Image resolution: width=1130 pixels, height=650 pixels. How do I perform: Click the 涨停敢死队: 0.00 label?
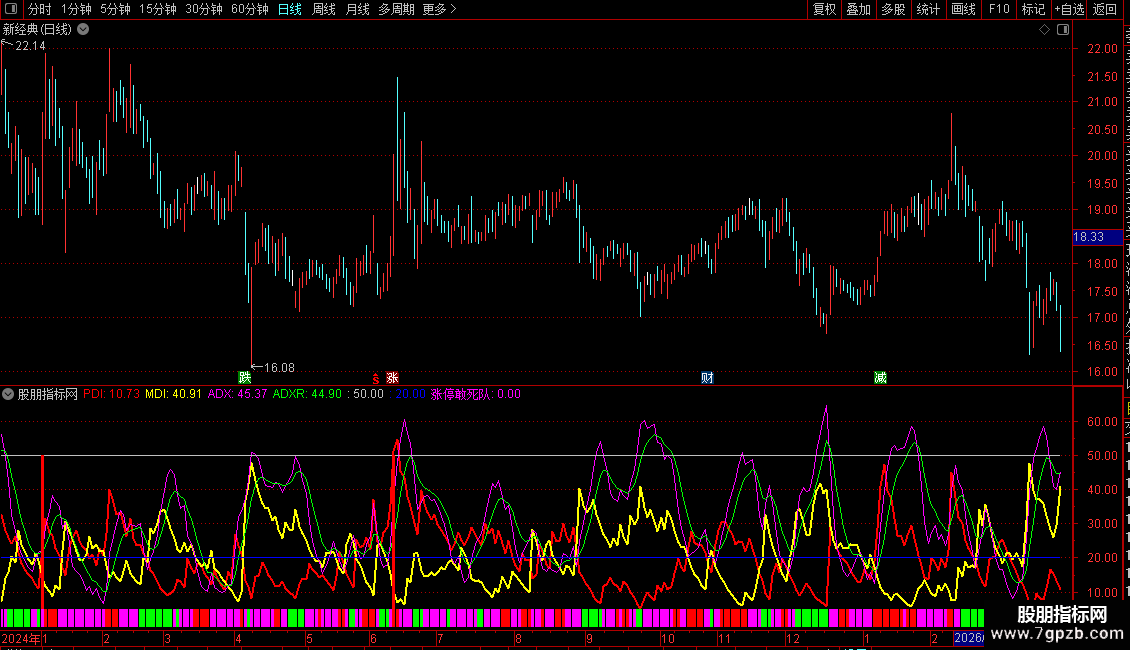point(476,394)
